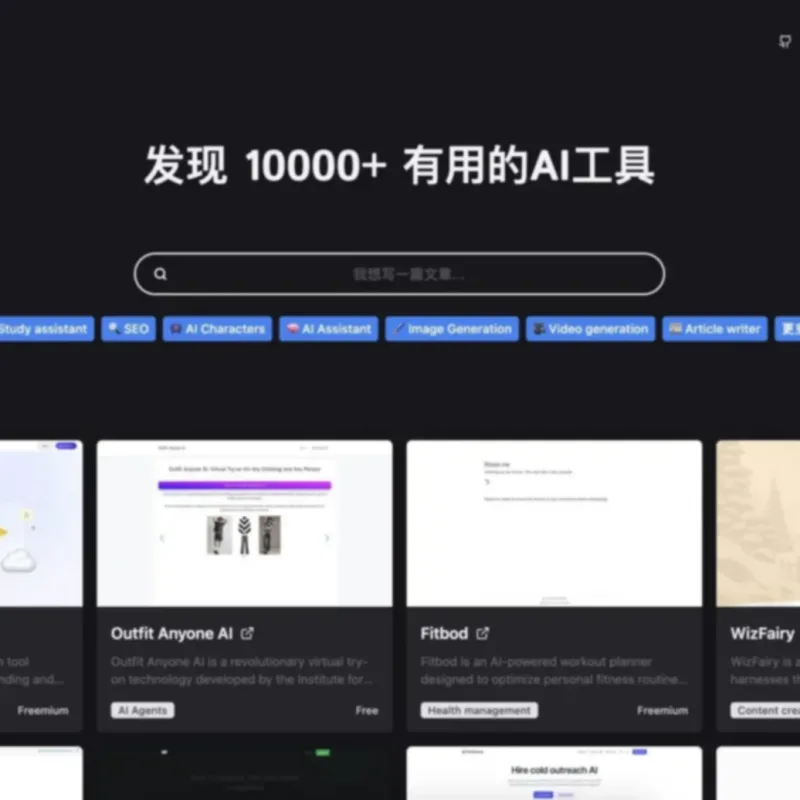The image size is (800, 800).
Task: Open the dark card thumbnail in bottom row
Action: coord(245,773)
